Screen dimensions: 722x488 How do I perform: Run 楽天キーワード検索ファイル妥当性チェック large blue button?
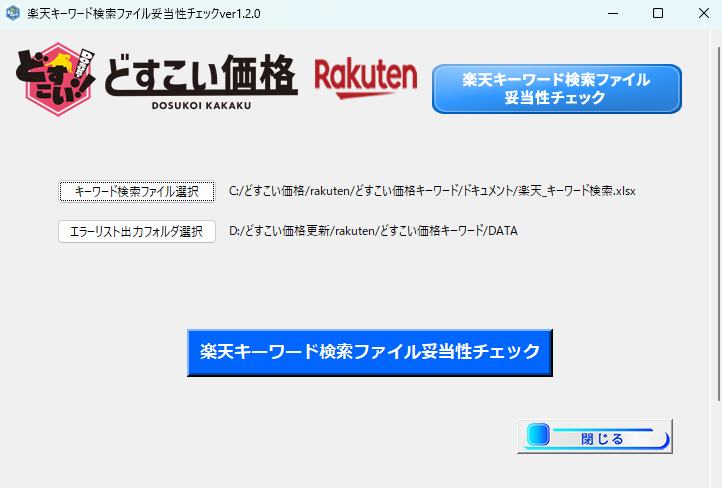[x=370, y=353]
